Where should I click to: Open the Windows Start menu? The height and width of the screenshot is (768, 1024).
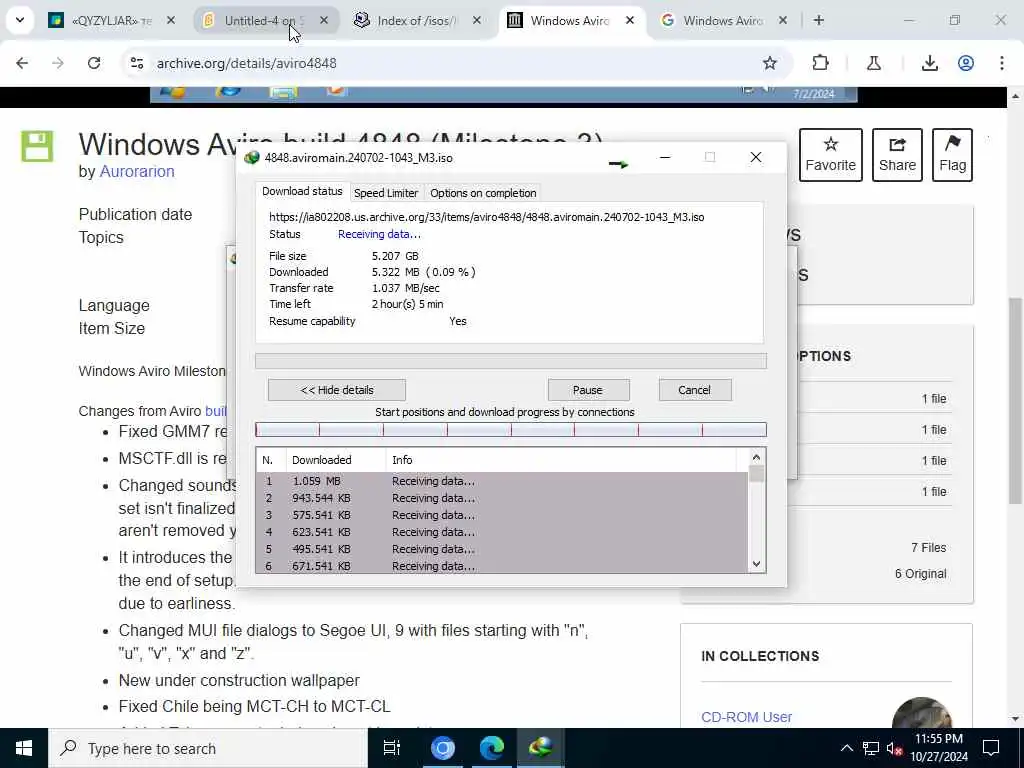pyautogui.click(x=24, y=748)
